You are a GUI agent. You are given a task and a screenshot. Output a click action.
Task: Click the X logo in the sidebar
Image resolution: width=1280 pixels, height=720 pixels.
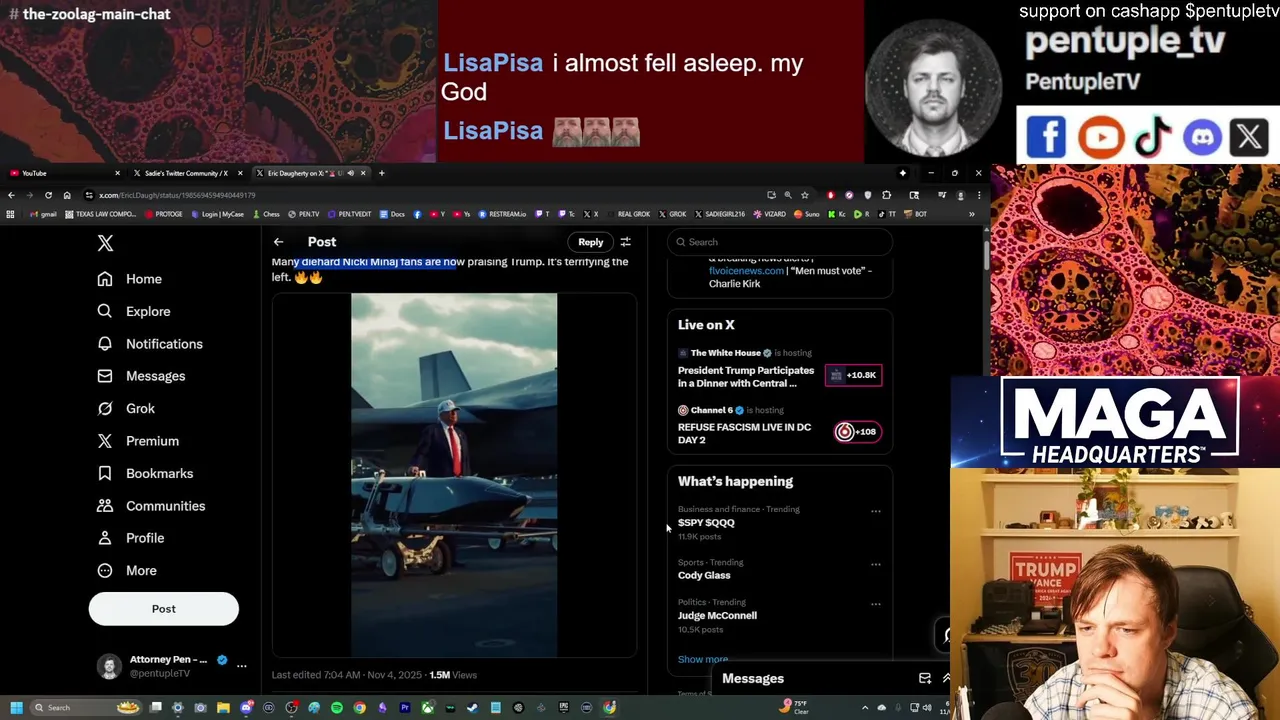[x=105, y=243]
